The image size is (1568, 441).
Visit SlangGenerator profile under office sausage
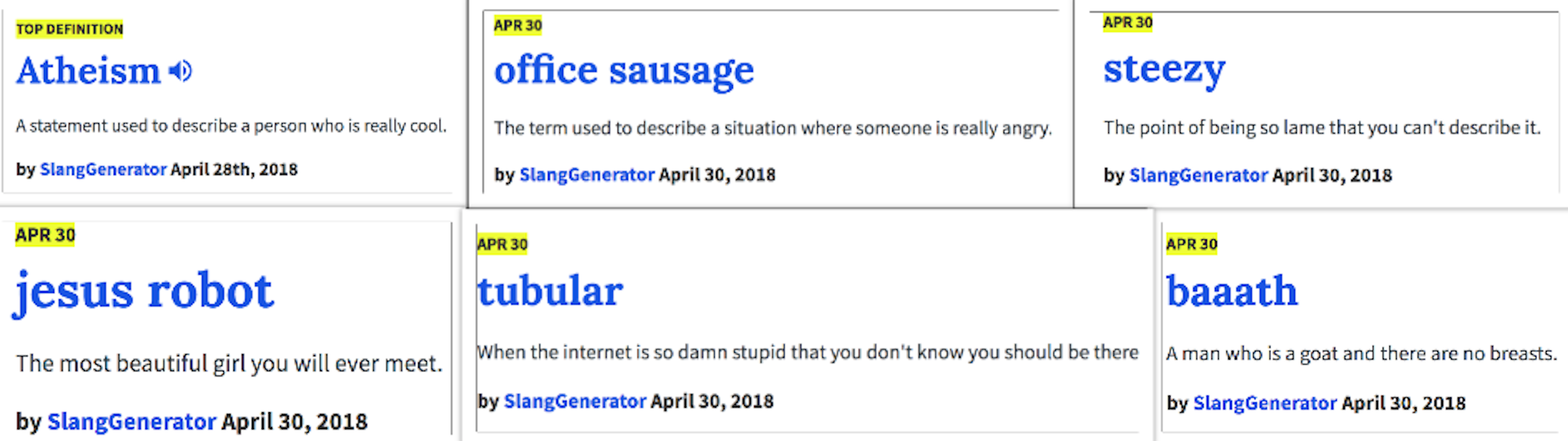coord(587,175)
